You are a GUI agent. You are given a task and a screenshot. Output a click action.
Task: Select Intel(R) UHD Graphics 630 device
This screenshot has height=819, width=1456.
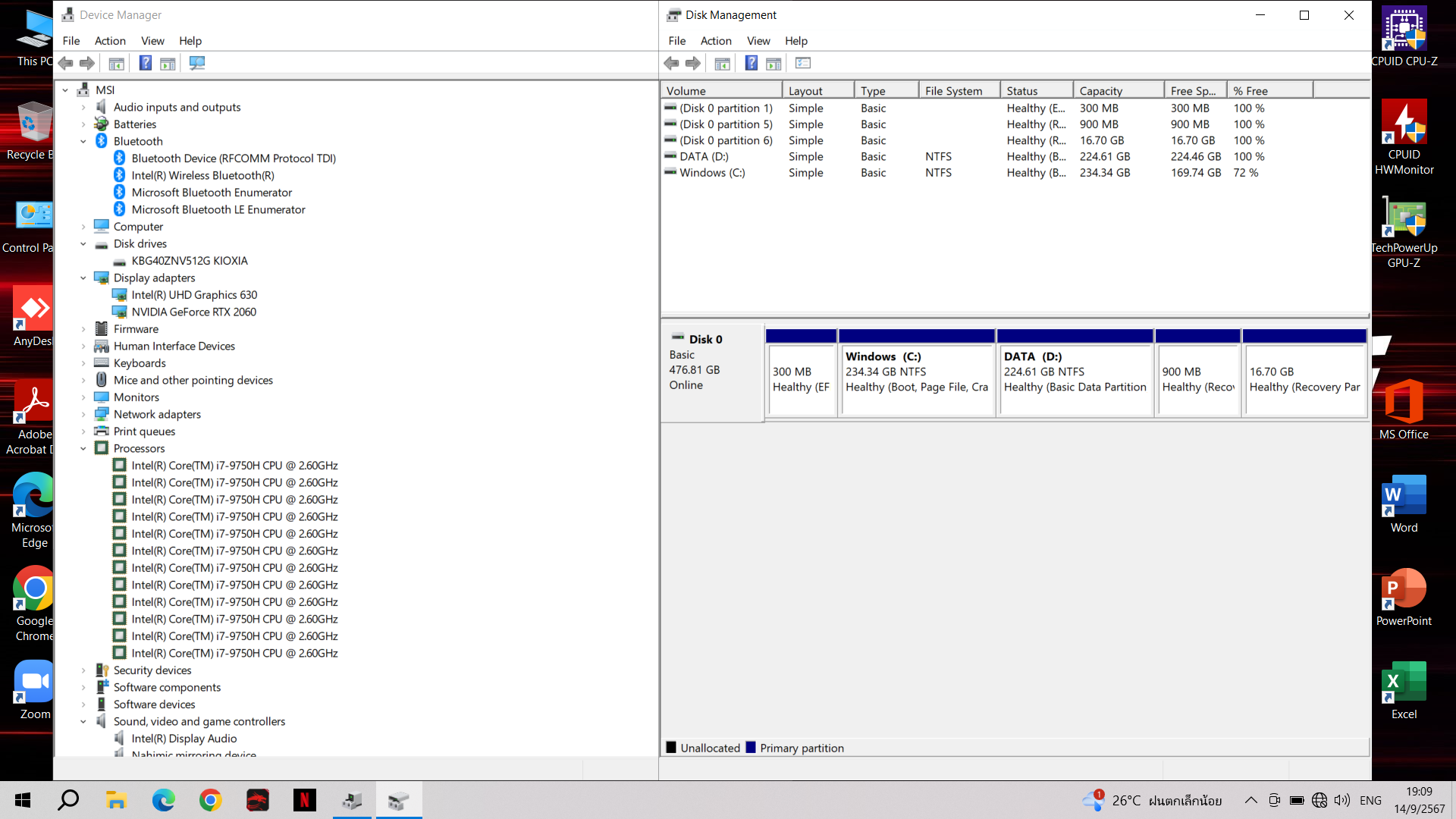click(x=194, y=295)
